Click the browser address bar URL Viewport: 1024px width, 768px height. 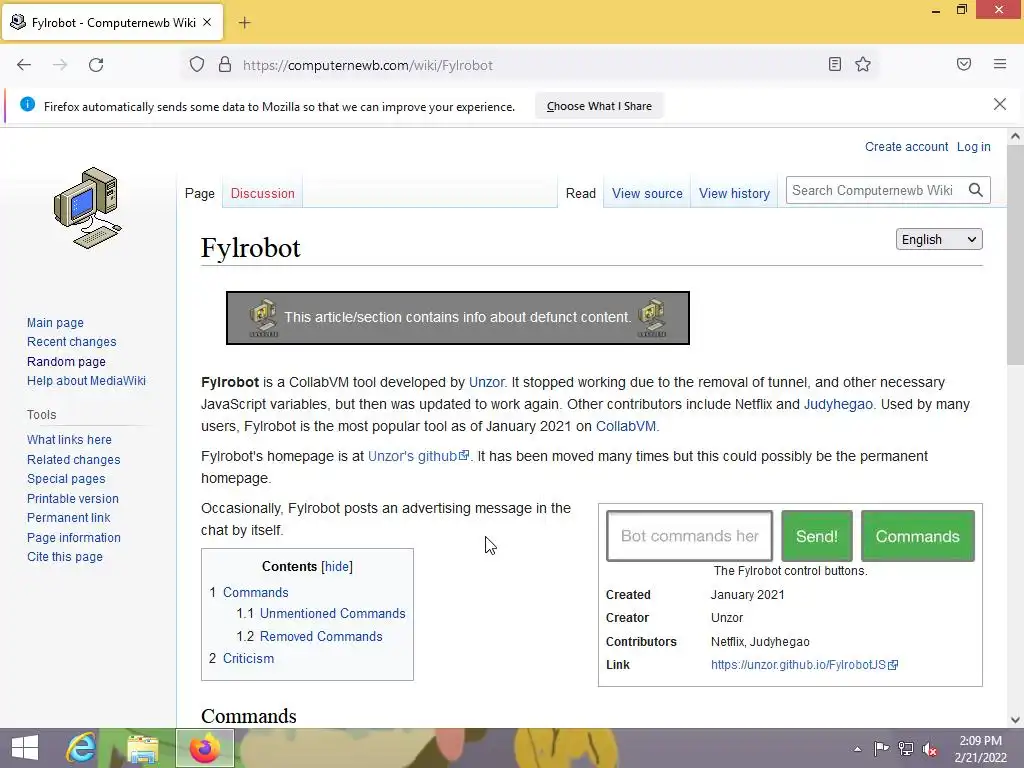coord(368,65)
